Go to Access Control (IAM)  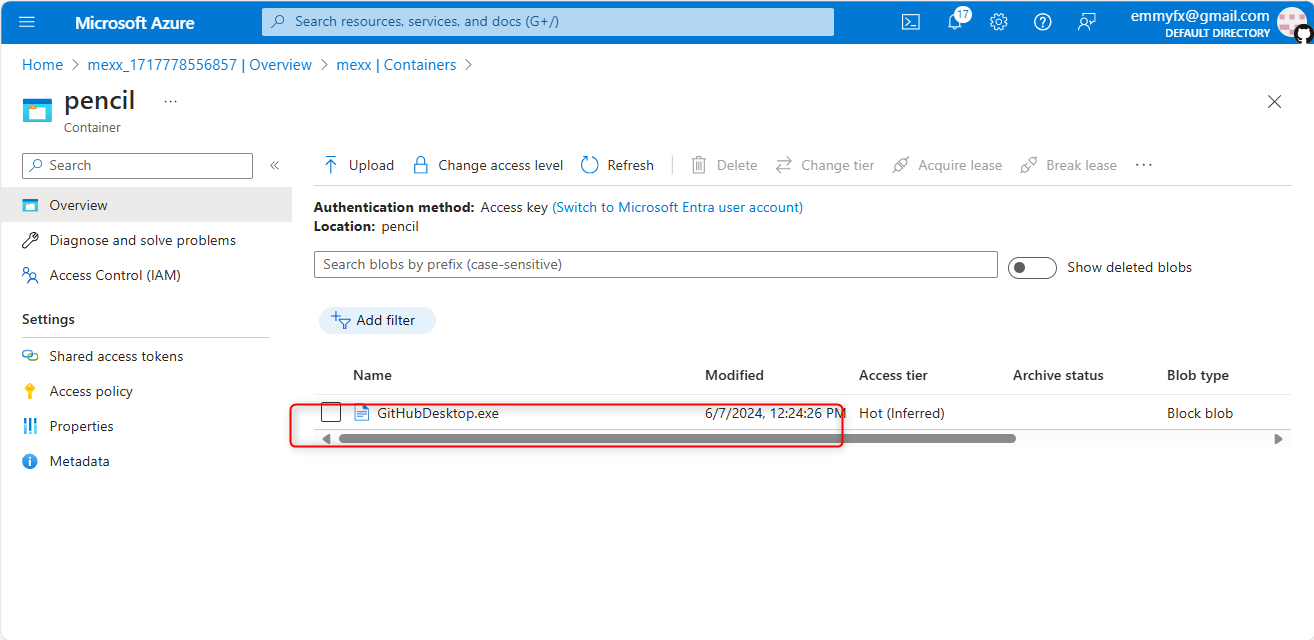point(115,275)
